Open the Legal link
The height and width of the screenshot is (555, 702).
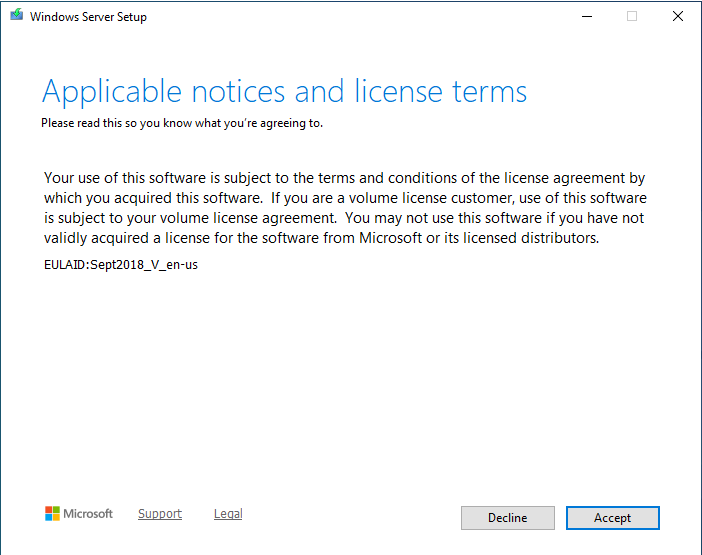[x=228, y=514]
